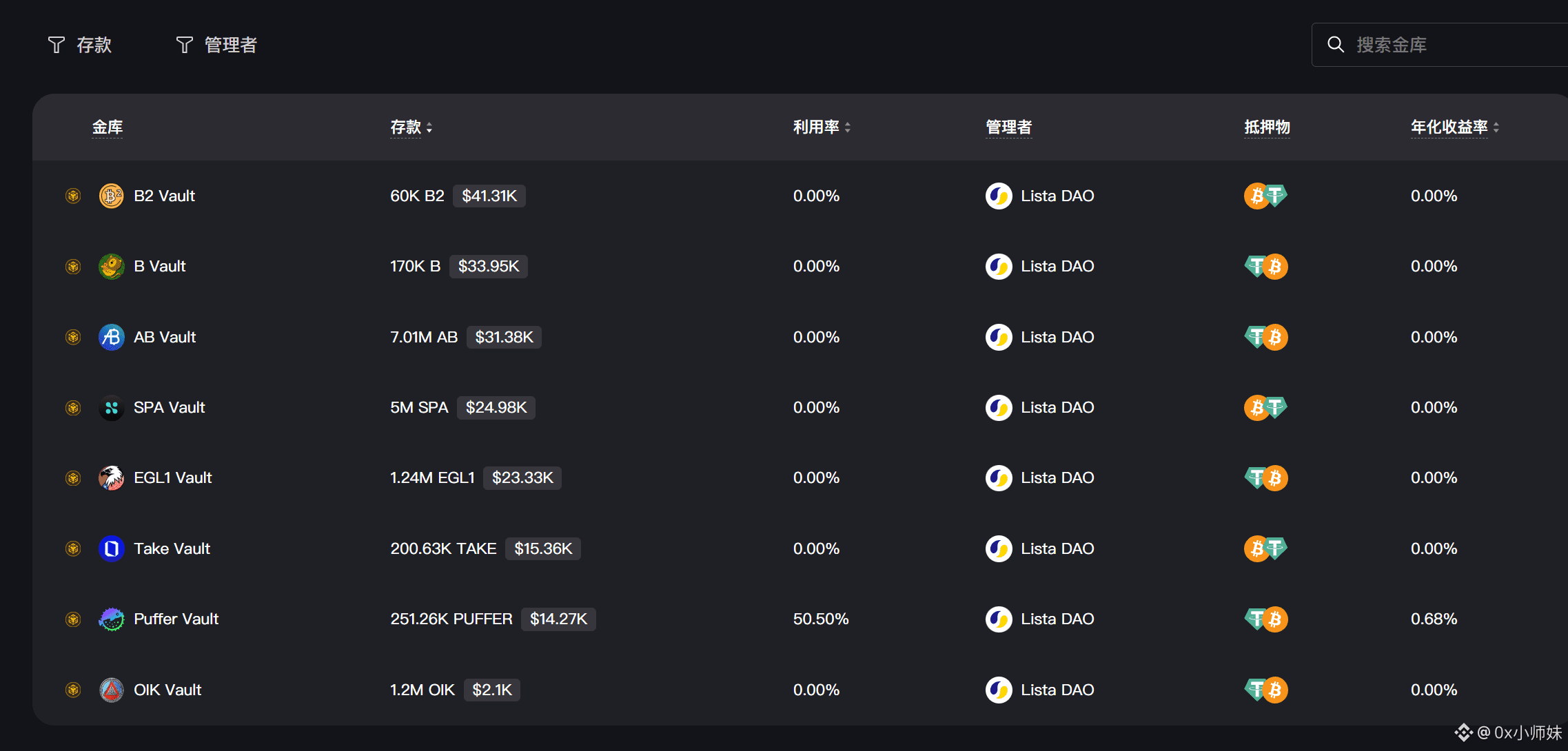1568x751 pixels.
Task: Click the B2 Vault token icon
Action: coord(111,196)
